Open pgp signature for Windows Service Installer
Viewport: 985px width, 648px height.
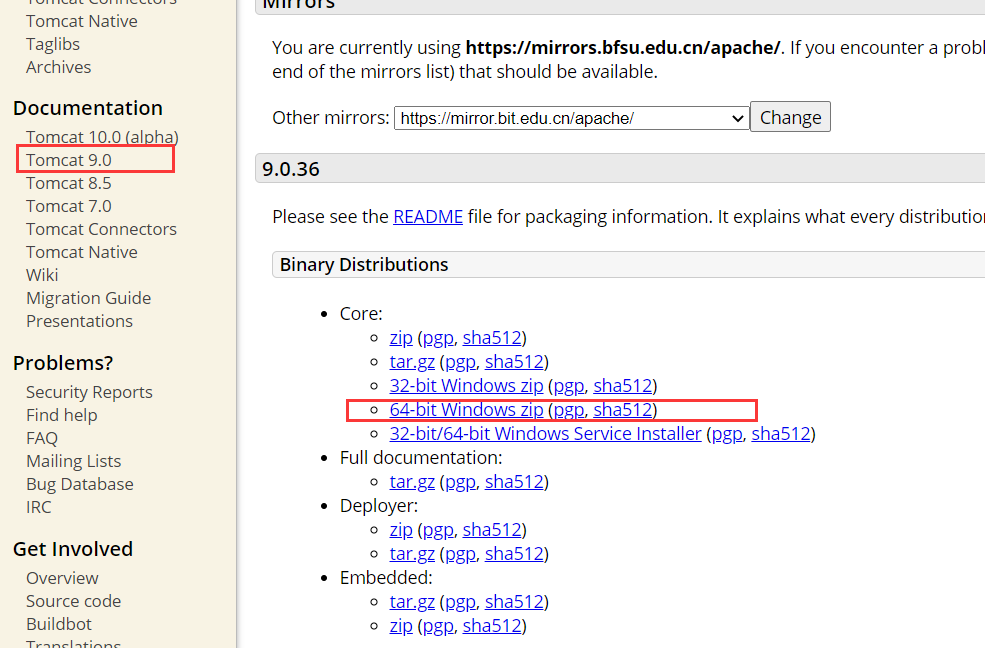coord(727,434)
